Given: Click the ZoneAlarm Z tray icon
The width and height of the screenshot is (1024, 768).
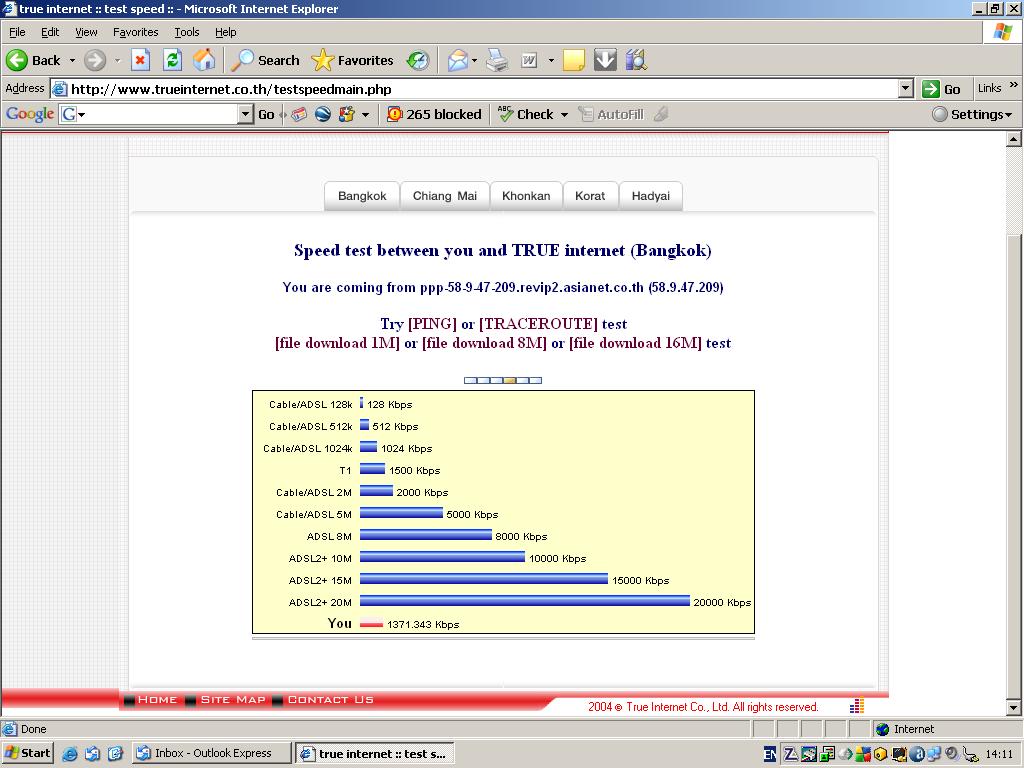Looking at the screenshot, I should tap(790, 754).
